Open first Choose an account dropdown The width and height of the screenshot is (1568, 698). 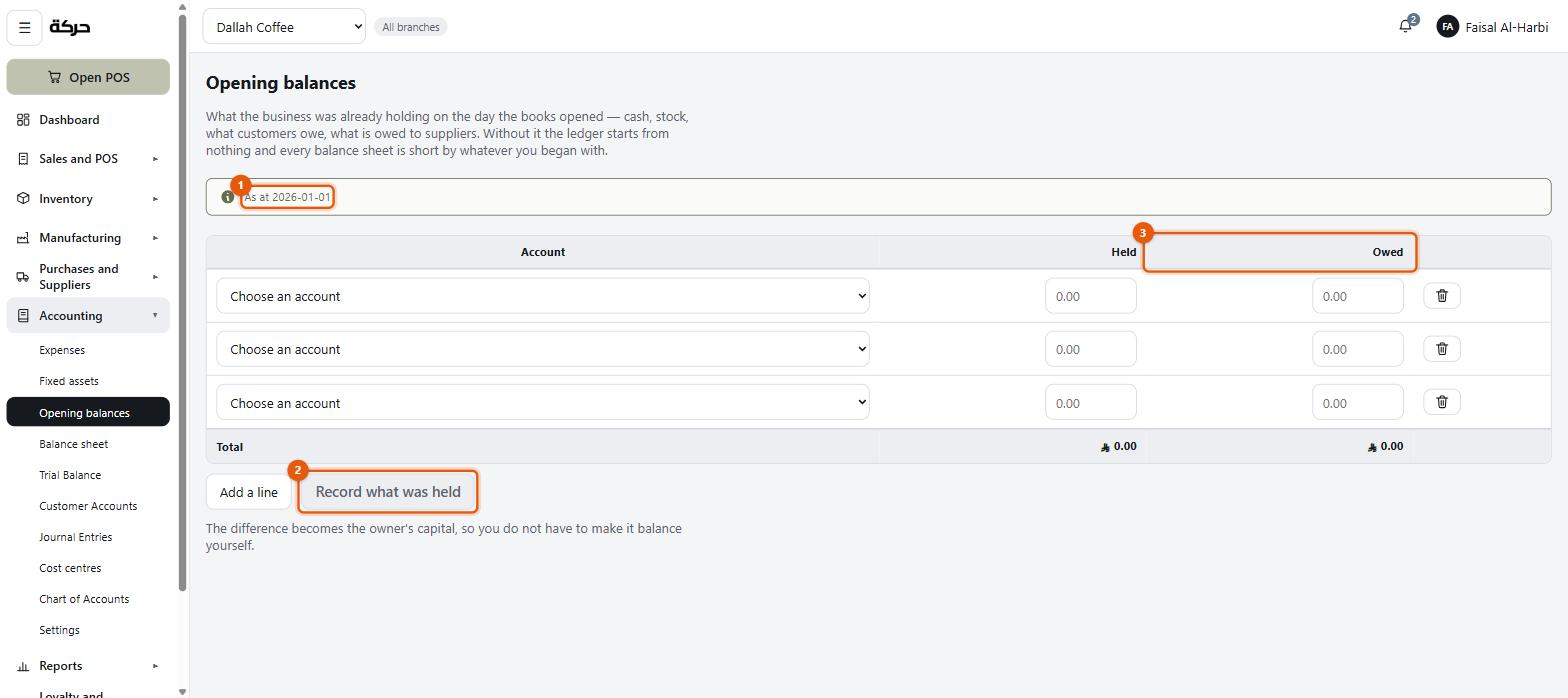click(x=543, y=295)
